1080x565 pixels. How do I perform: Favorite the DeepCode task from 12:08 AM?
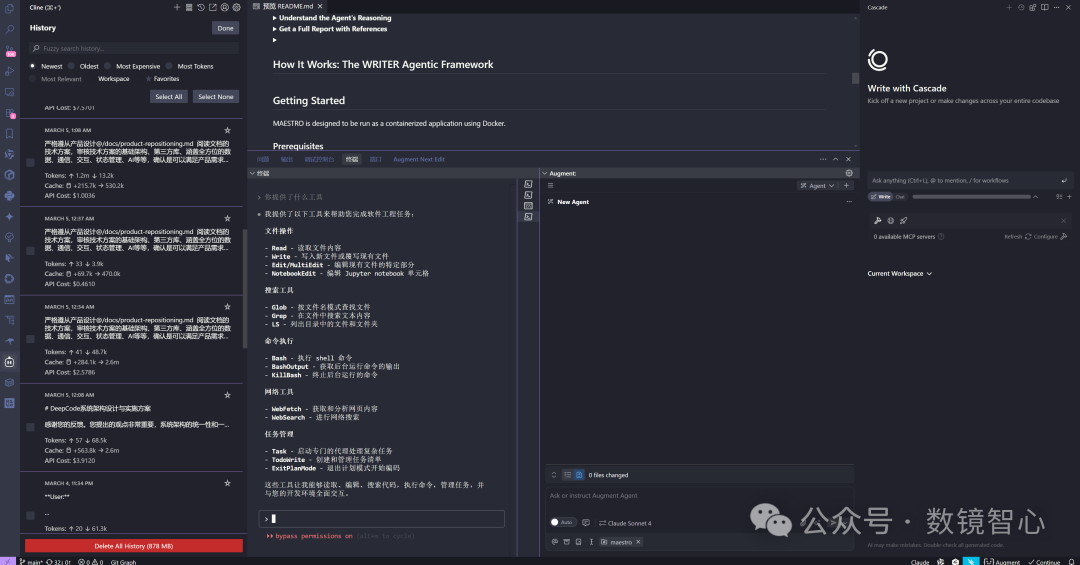point(227,395)
